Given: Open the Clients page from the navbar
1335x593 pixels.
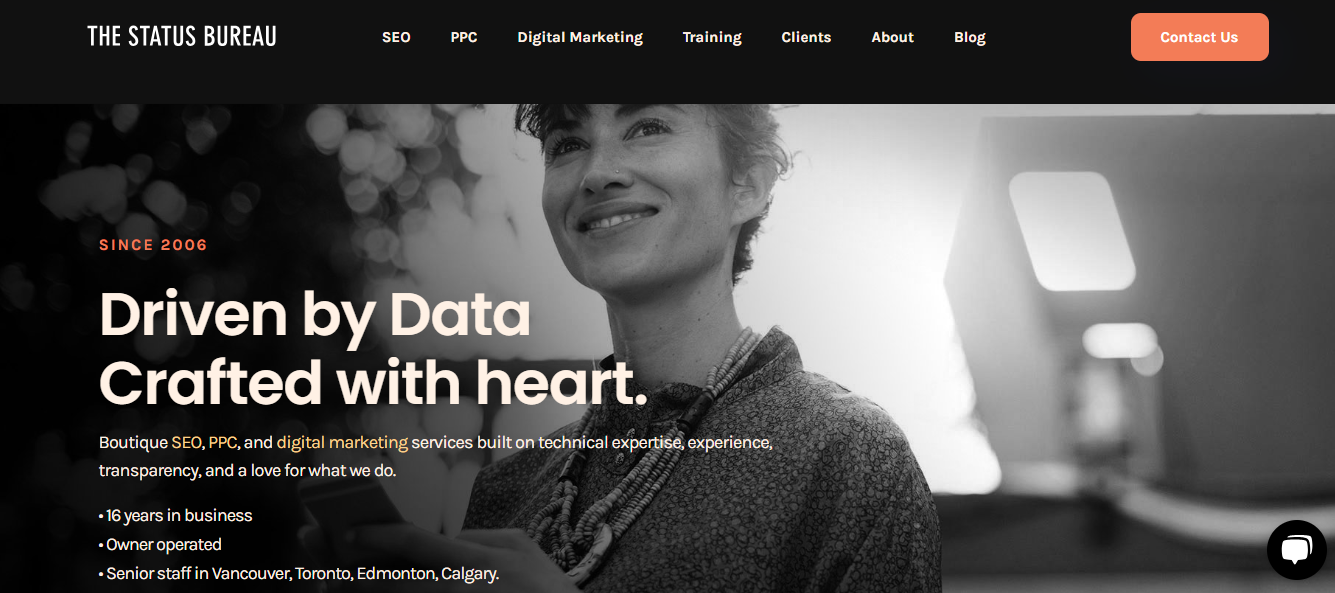Looking at the screenshot, I should (806, 37).
